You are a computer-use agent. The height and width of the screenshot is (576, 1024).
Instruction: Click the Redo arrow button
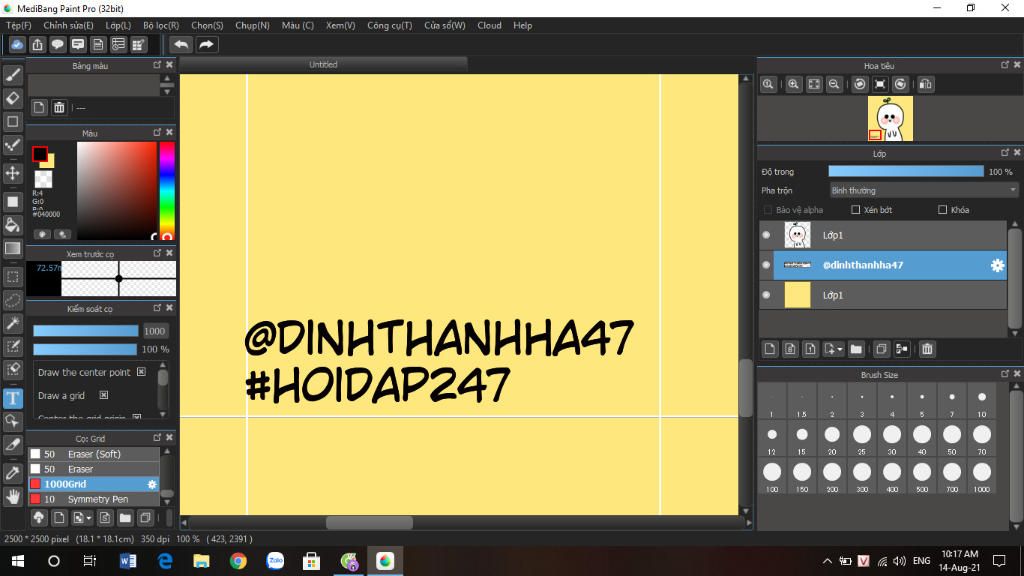[206, 44]
